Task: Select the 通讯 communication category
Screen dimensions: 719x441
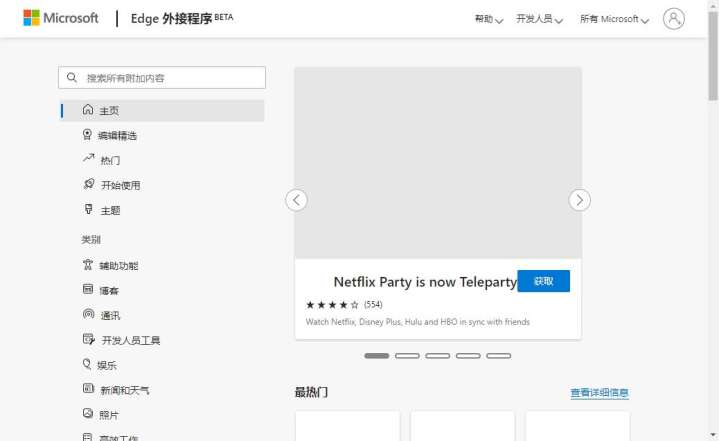Action: point(110,315)
